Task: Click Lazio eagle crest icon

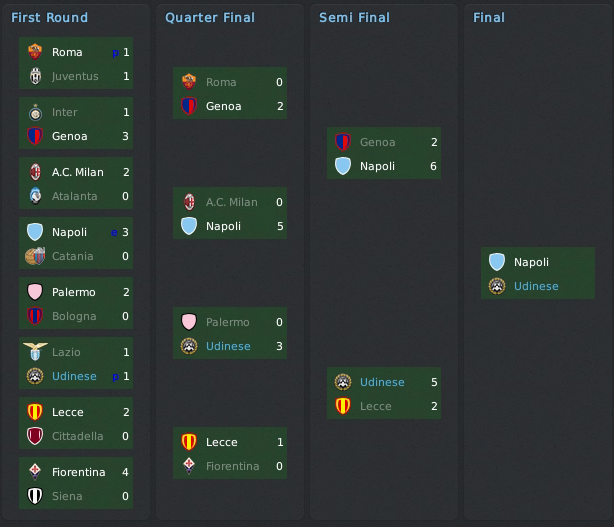Action: coord(35,352)
